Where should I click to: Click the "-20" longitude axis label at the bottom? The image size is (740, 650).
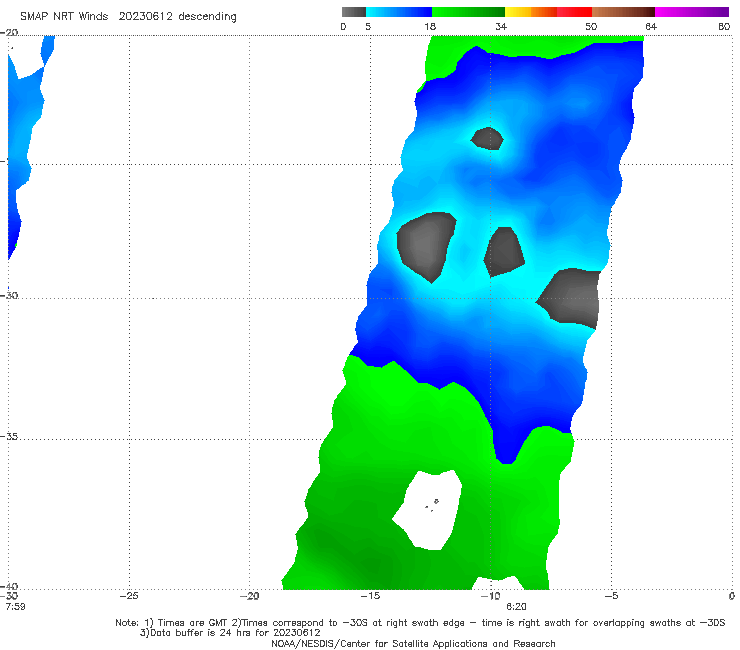click(x=249, y=596)
